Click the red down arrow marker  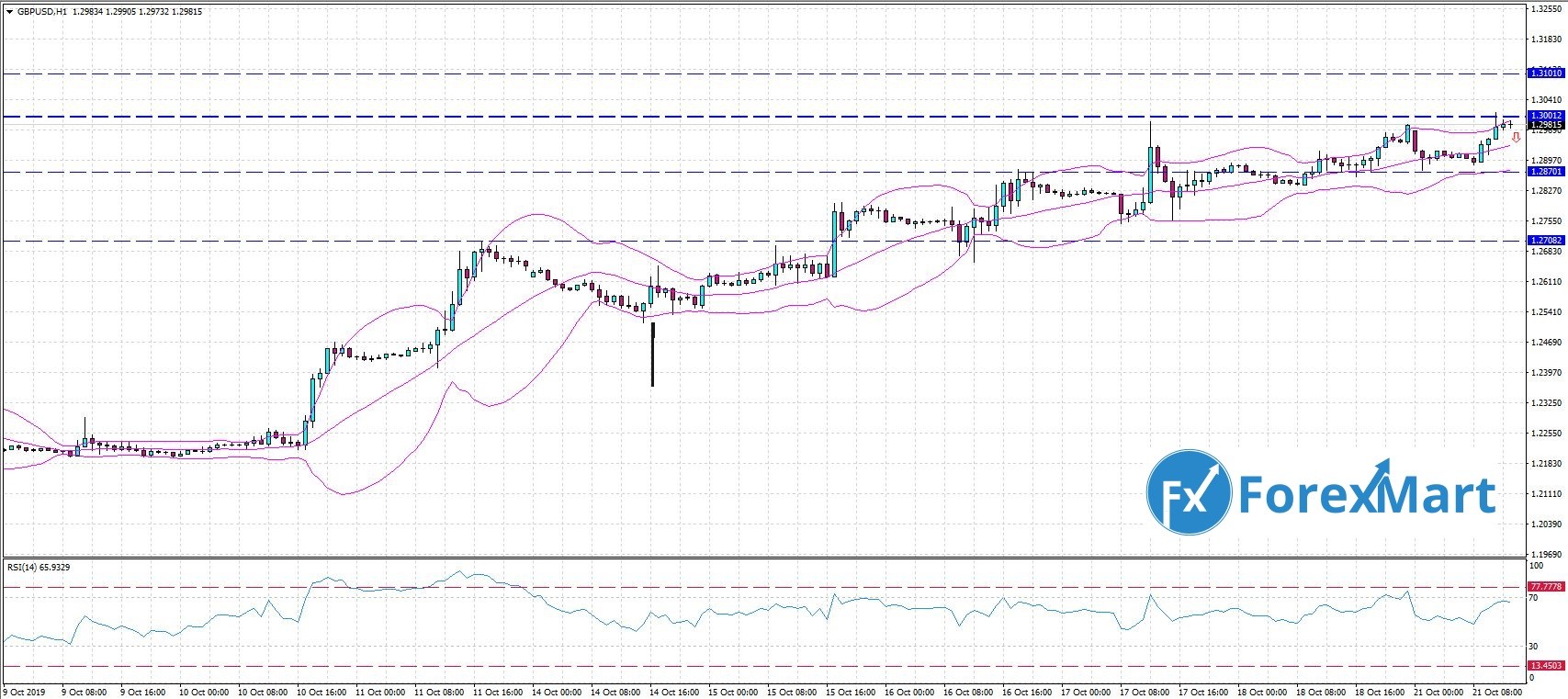click(x=1516, y=138)
